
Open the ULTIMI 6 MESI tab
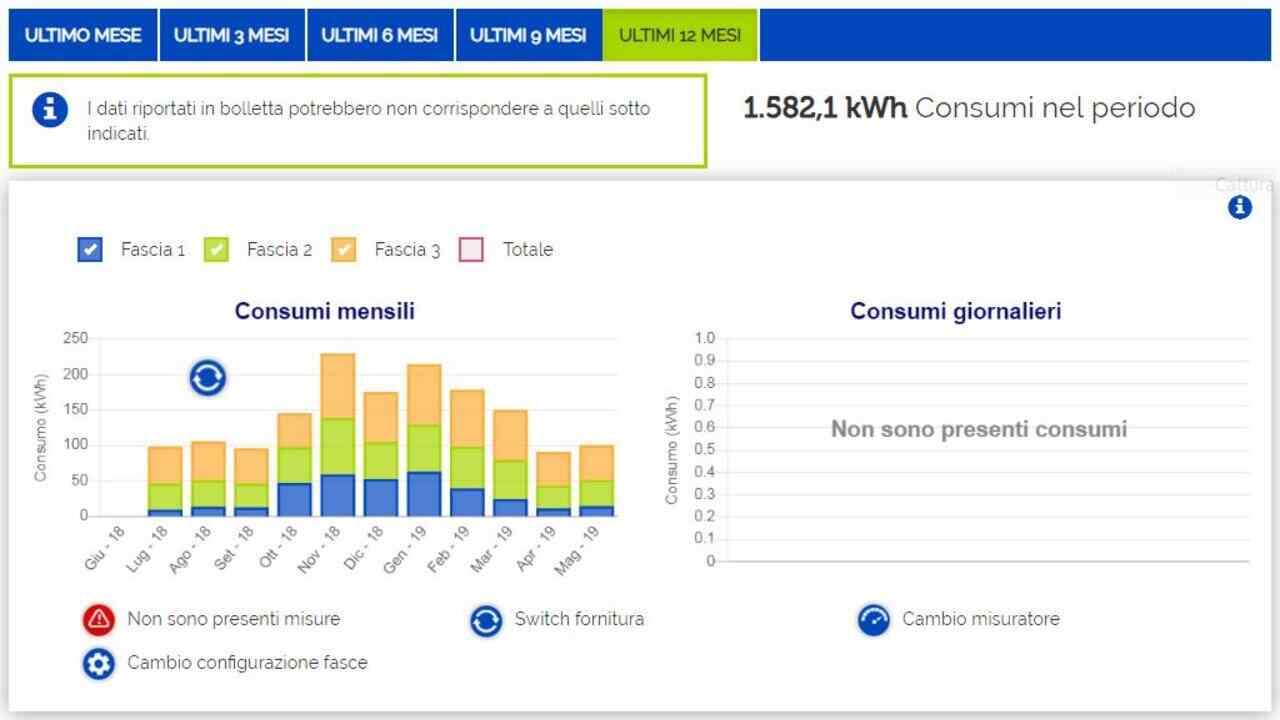380,35
